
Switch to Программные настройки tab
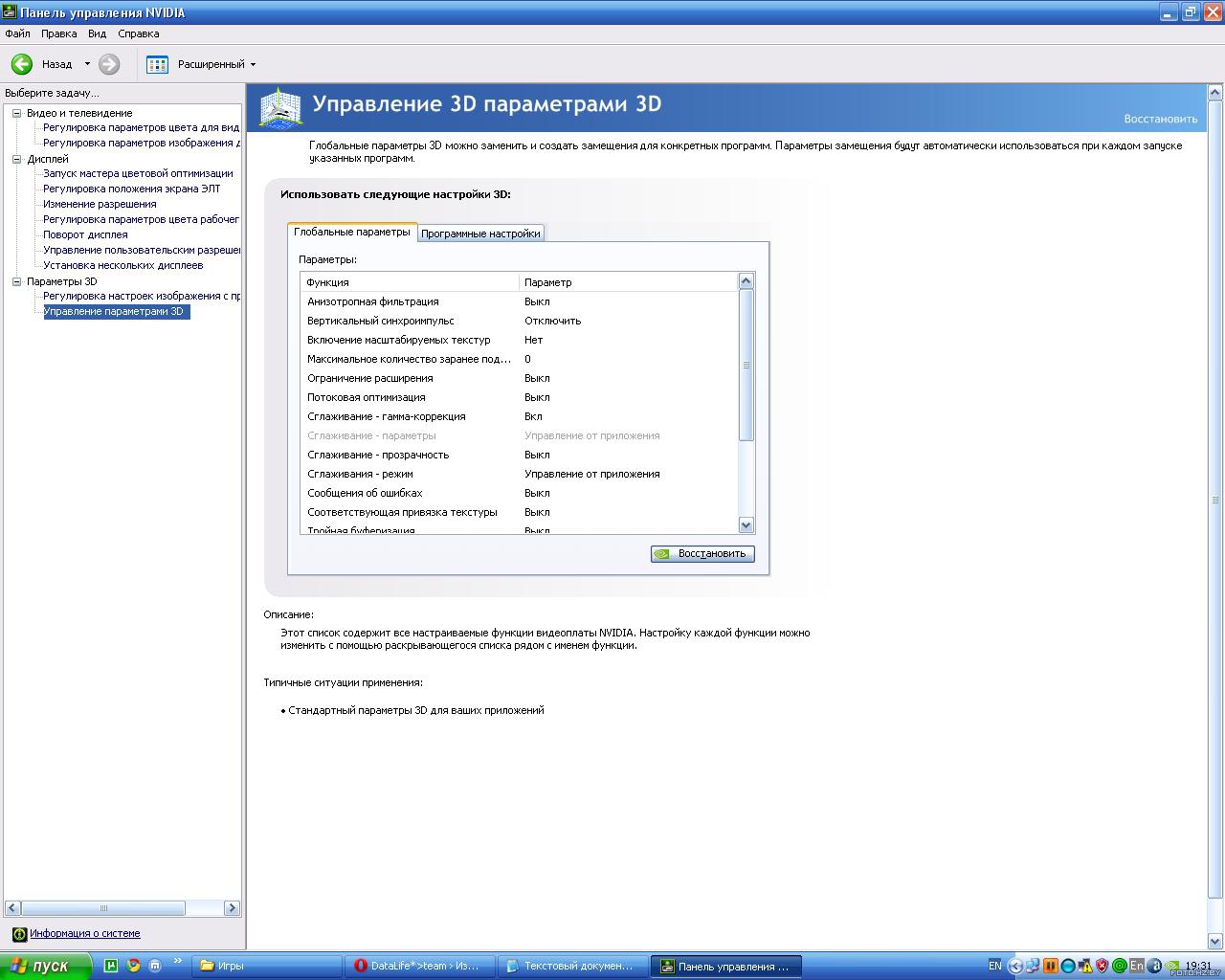coord(480,233)
